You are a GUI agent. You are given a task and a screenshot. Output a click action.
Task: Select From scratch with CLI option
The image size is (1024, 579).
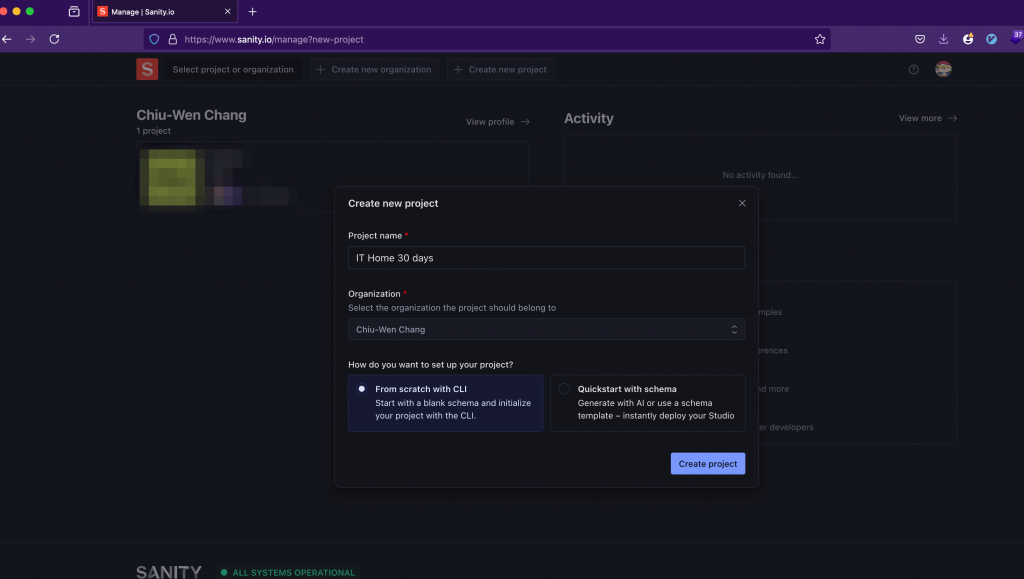pos(445,403)
